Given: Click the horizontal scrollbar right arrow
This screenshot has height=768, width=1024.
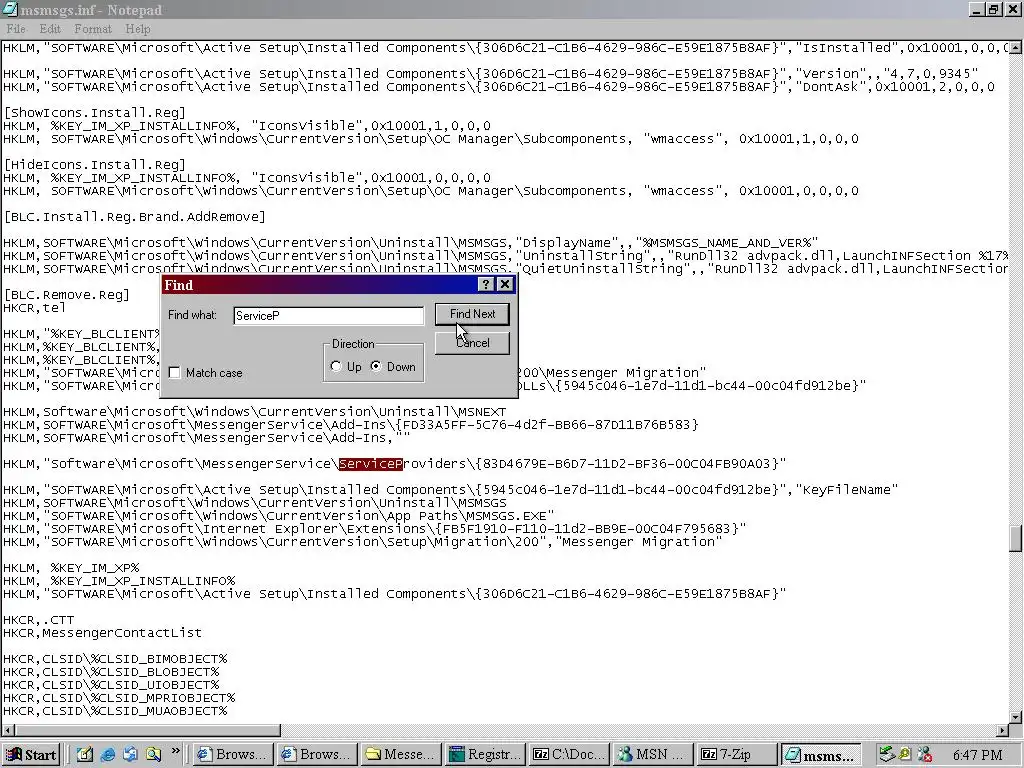Looking at the screenshot, I should 1002,730.
